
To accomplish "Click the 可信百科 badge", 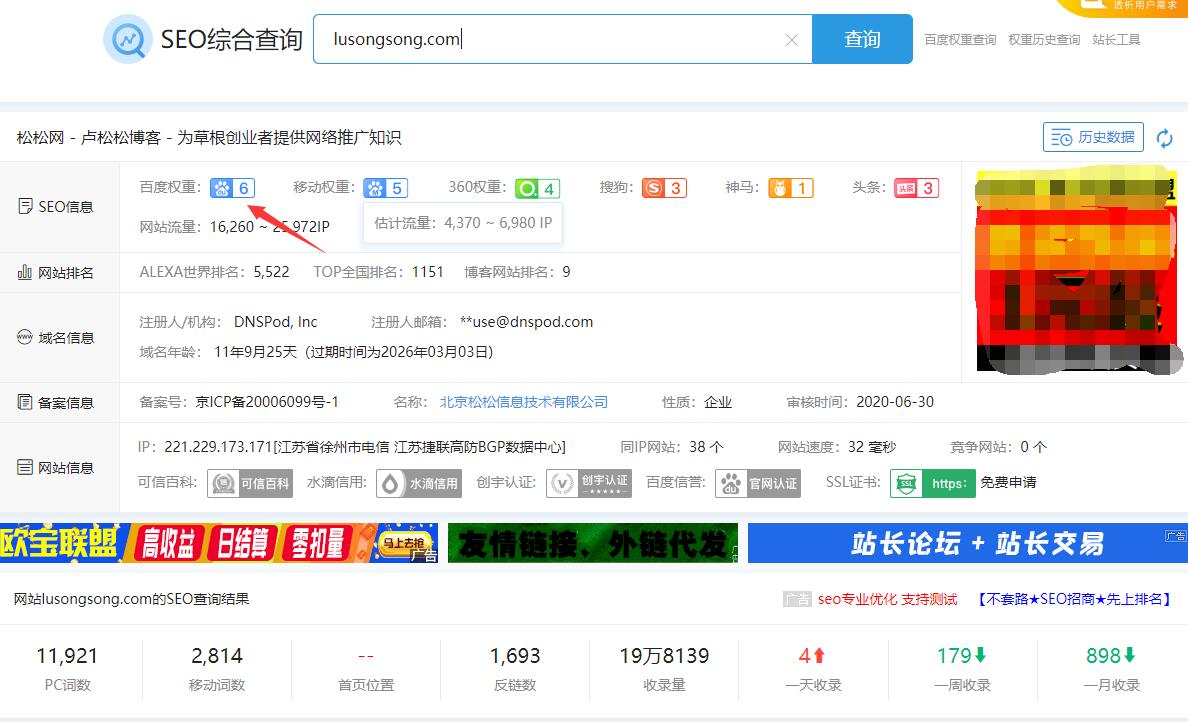I will tap(250, 483).
